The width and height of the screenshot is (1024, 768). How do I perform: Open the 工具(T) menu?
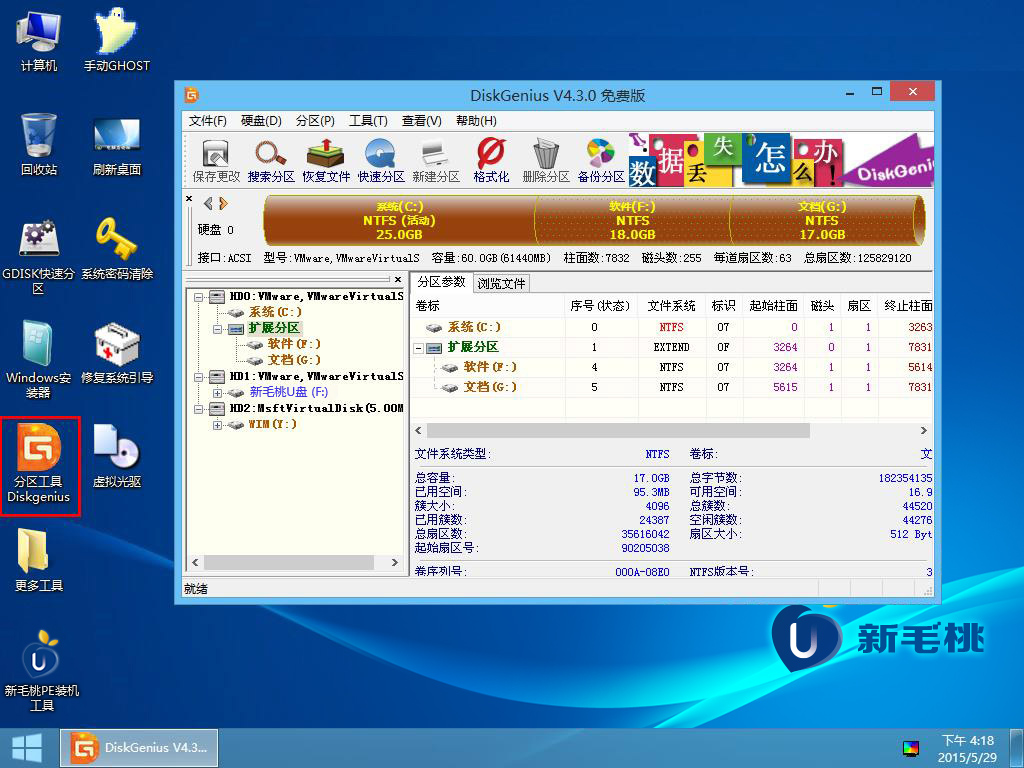[368, 121]
